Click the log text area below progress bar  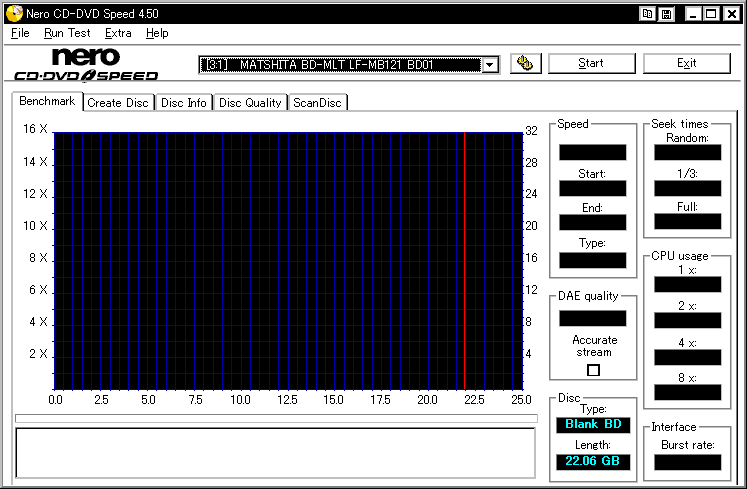click(275, 453)
